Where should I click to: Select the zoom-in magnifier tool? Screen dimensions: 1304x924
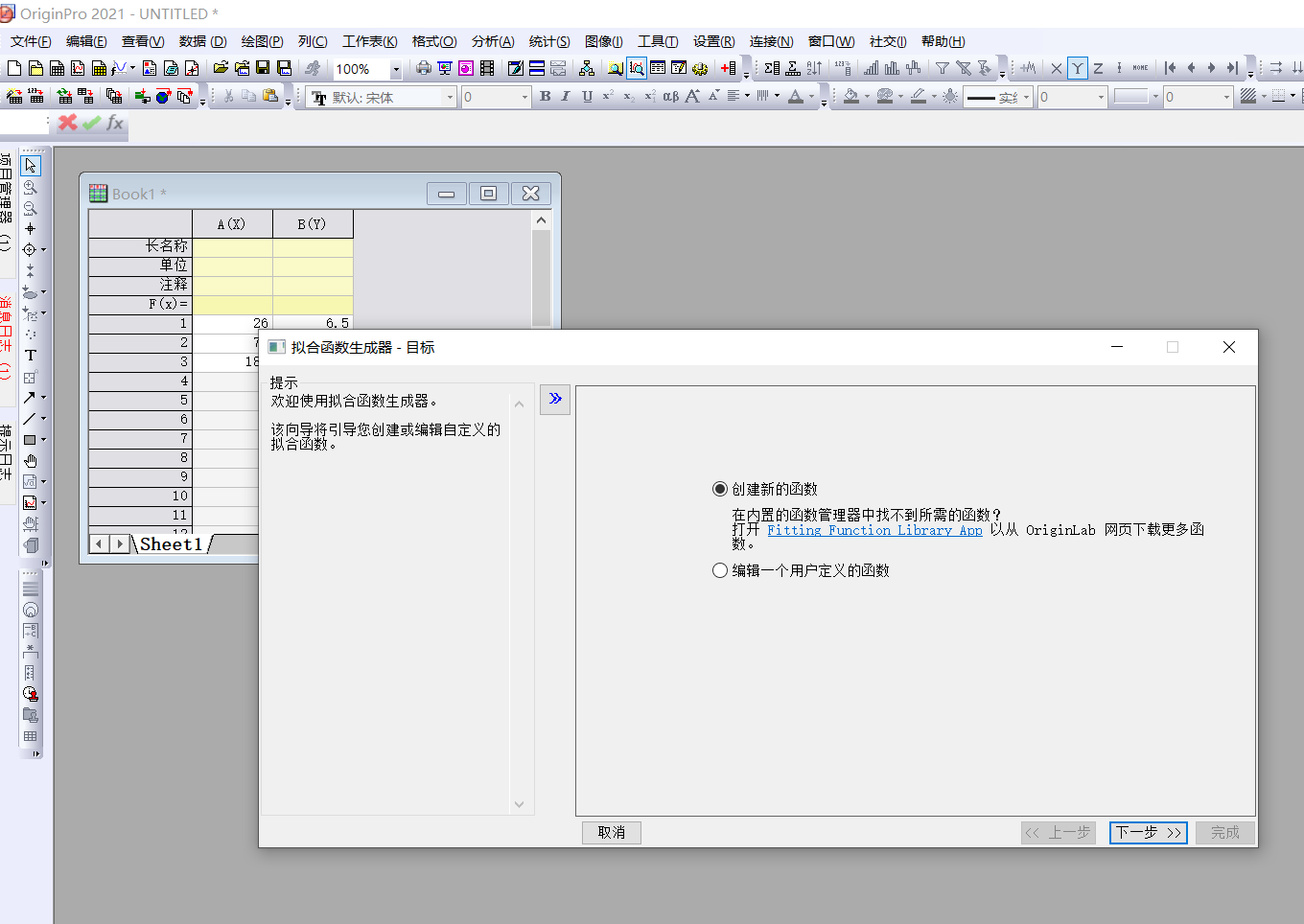tap(30, 187)
